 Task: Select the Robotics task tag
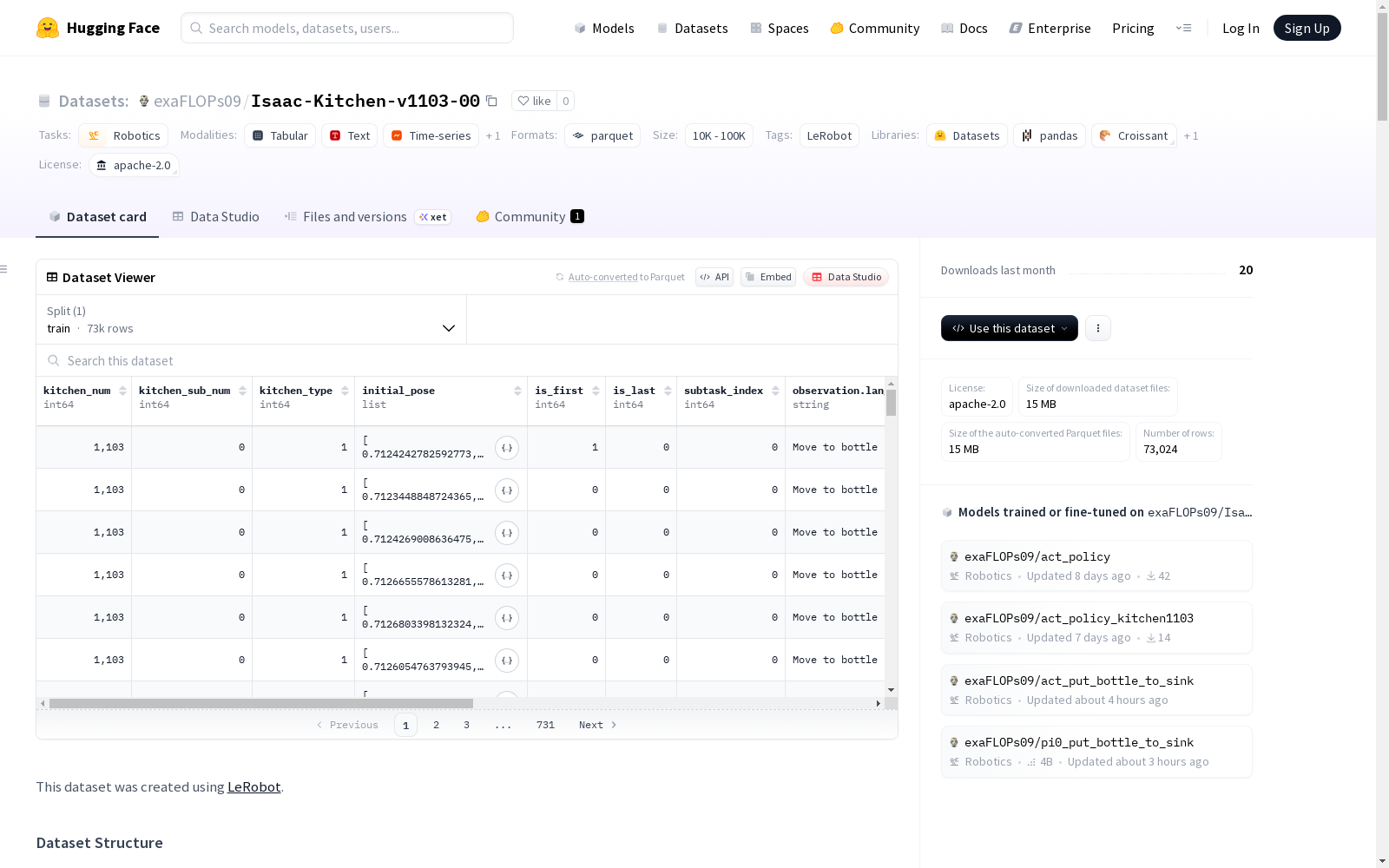pyautogui.click(x=123, y=135)
